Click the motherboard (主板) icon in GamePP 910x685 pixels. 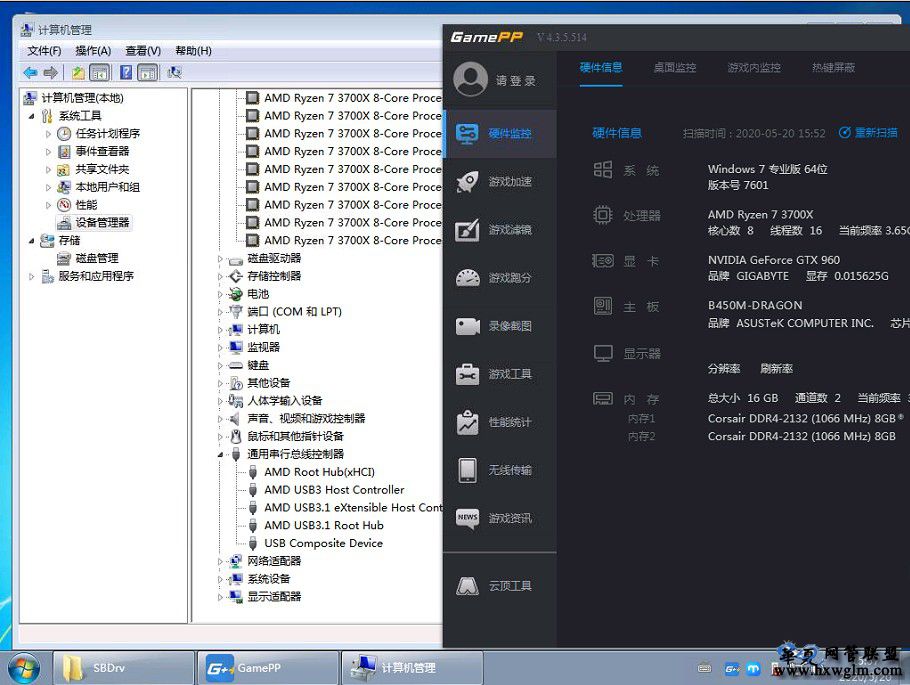click(x=602, y=306)
